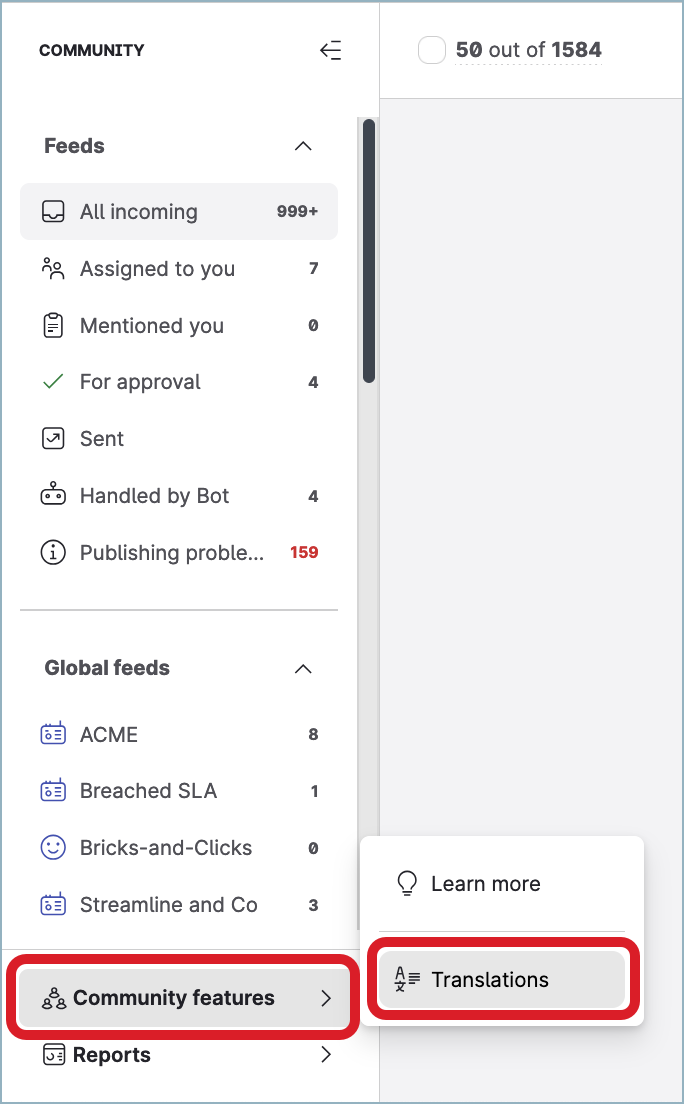Click the Bricks-and-Clicks smiley icon
The image size is (684, 1104).
[x=53, y=848]
